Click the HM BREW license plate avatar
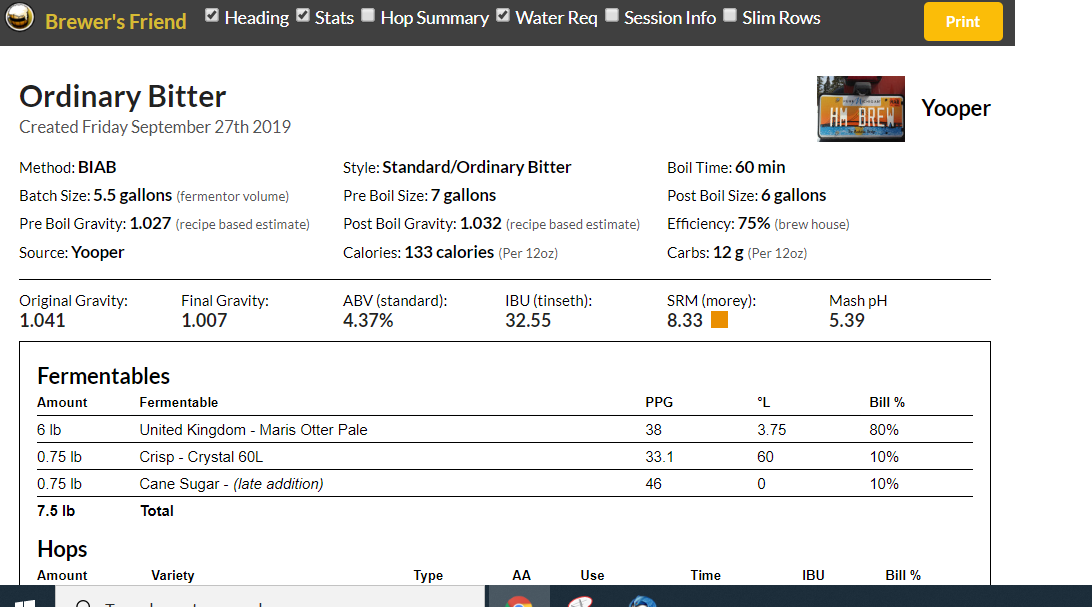The height and width of the screenshot is (607, 1092). [x=860, y=108]
